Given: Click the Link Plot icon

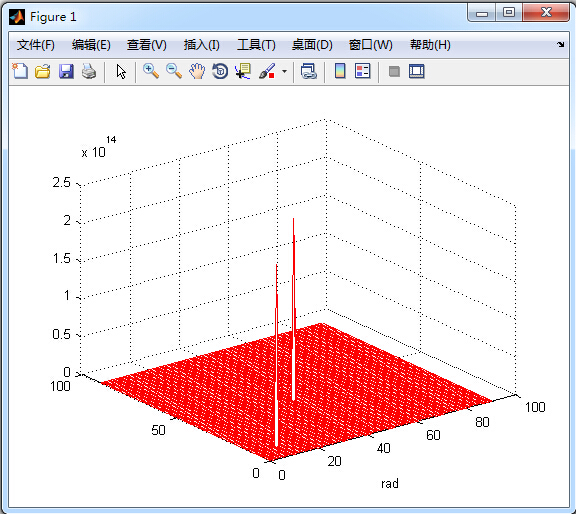Looking at the screenshot, I should (x=309, y=71).
